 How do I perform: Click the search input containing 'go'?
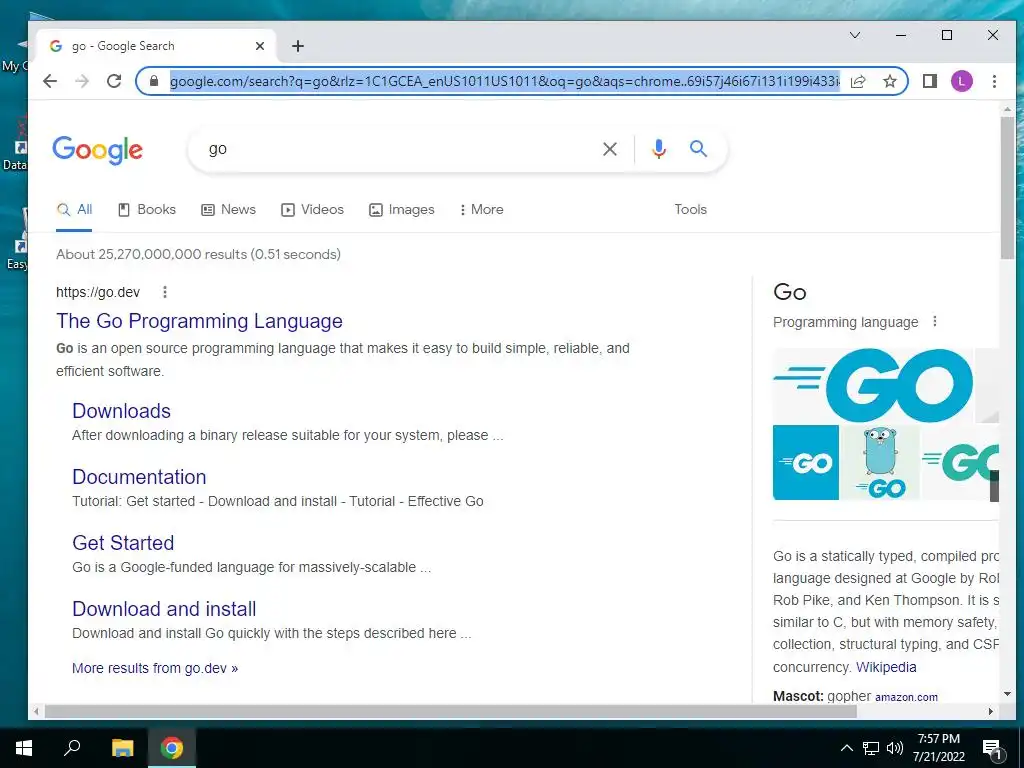(398, 149)
